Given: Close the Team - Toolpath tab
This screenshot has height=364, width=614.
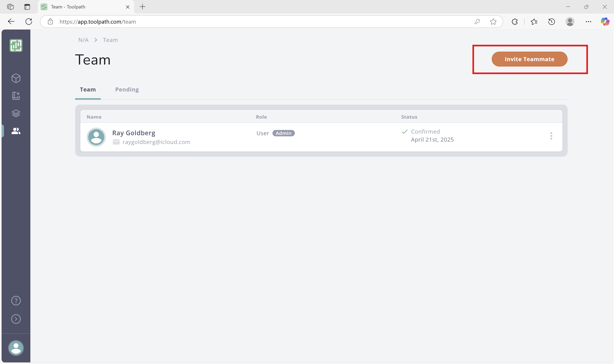Looking at the screenshot, I should tap(127, 7).
